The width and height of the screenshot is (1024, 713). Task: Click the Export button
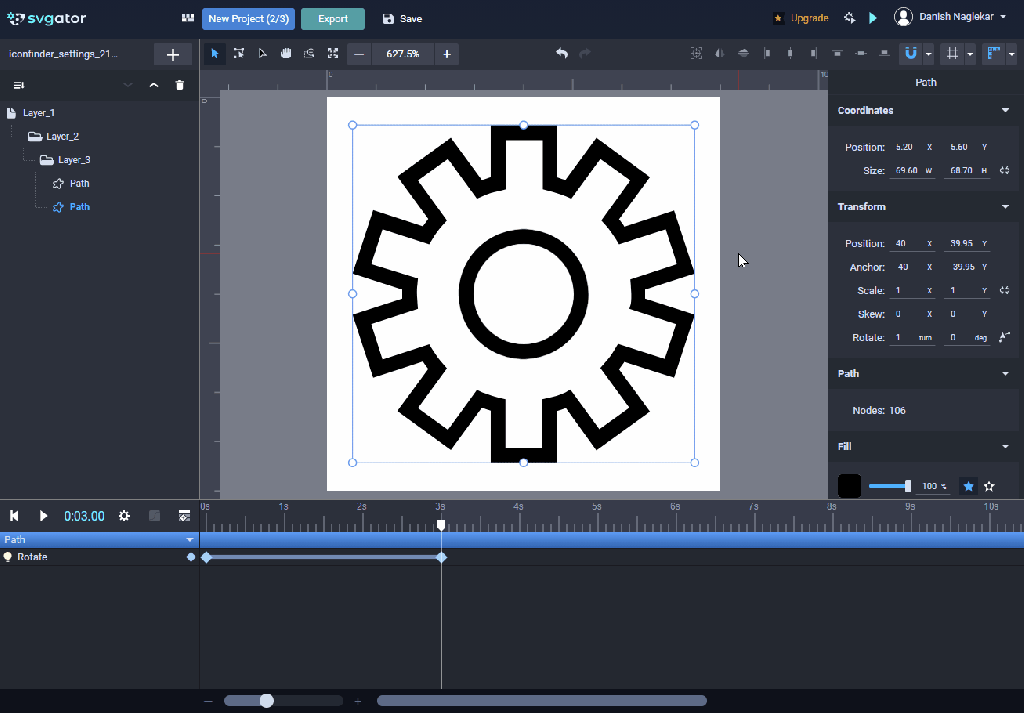[x=333, y=19]
